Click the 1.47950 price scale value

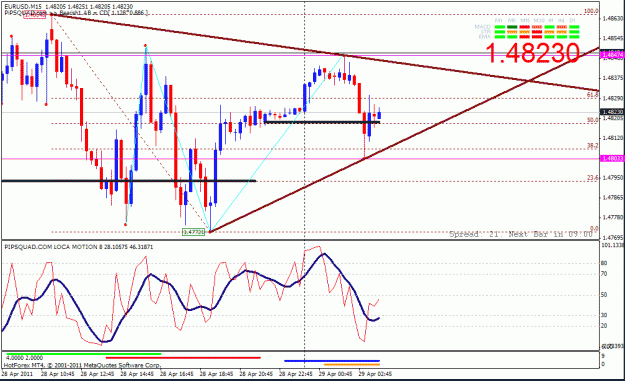613,178
